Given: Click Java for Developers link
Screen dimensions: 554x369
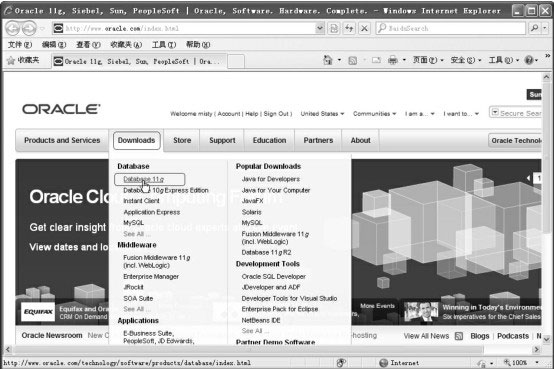Looking at the screenshot, I should point(271,179).
